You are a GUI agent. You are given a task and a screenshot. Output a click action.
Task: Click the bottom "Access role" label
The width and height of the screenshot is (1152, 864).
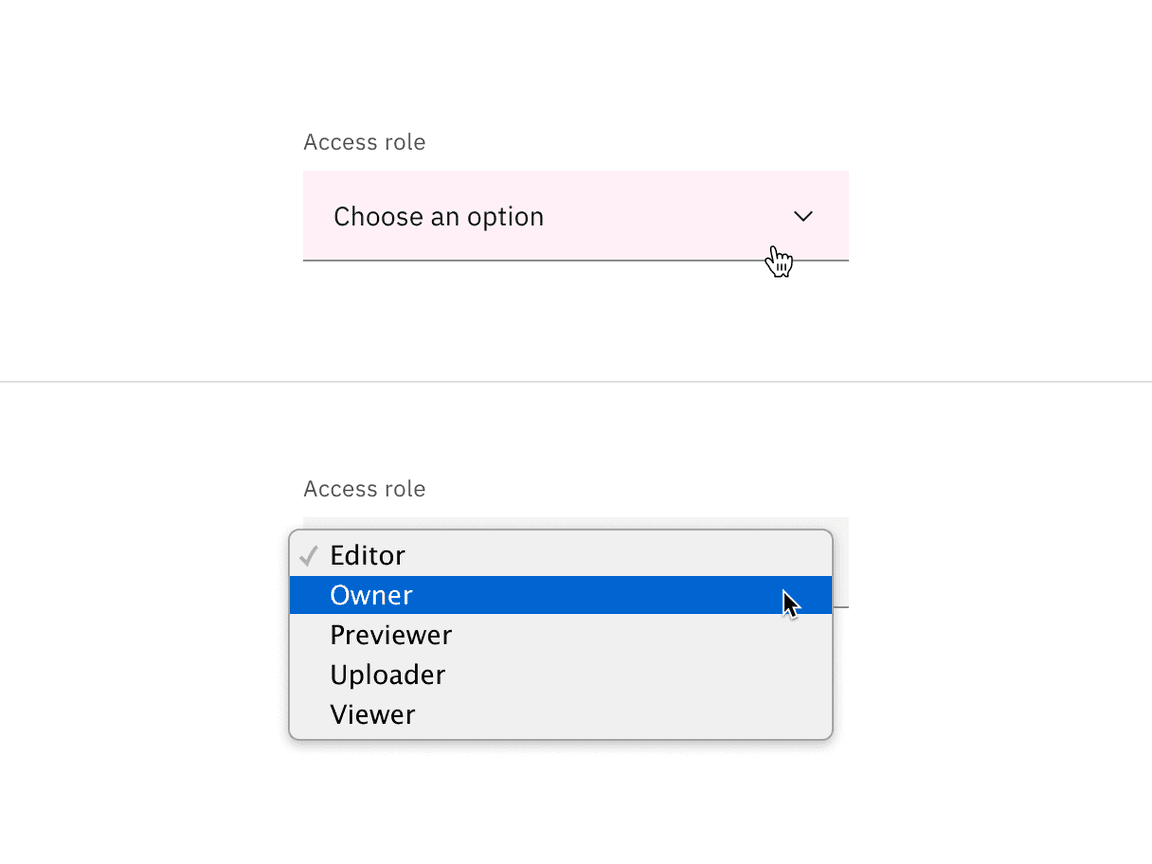pos(364,489)
